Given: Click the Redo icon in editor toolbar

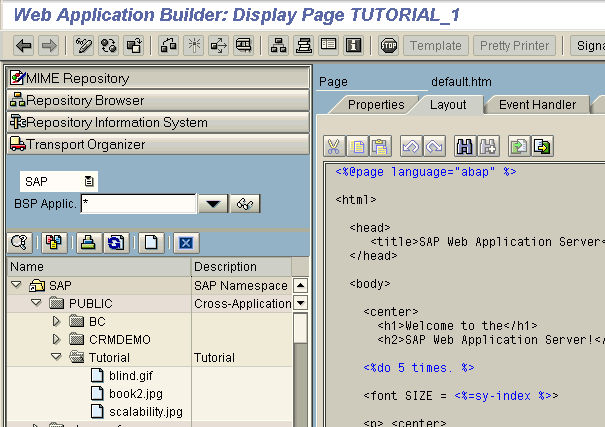Looking at the screenshot, I should (x=434, y=146).
